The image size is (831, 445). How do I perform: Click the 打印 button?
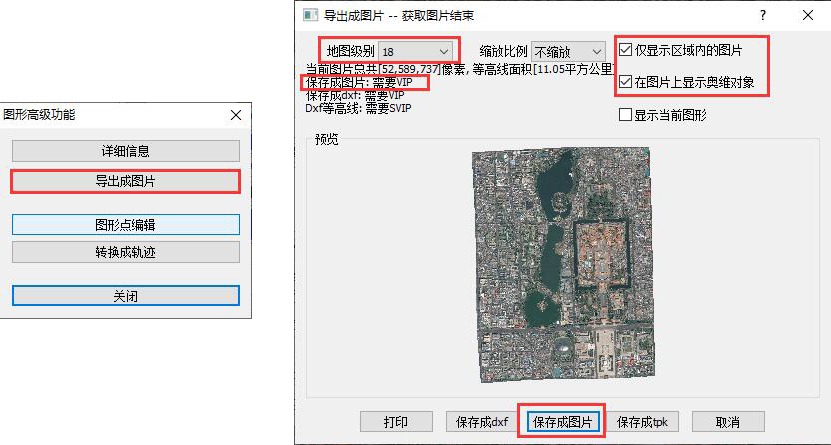click(x=396, y=422)
